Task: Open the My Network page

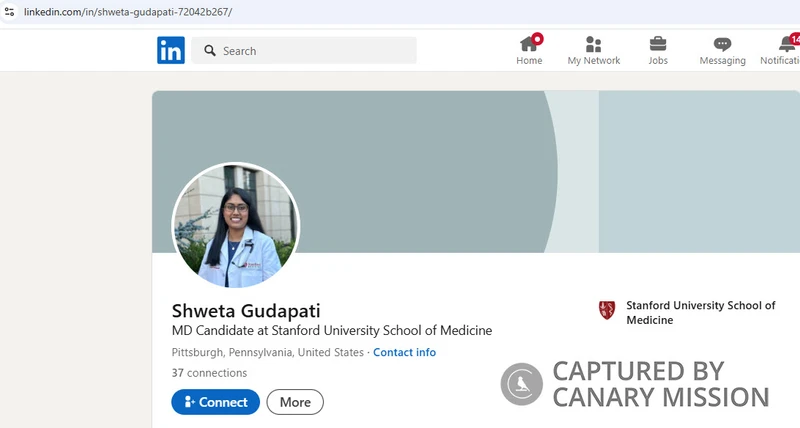Action: coord(593,50)
